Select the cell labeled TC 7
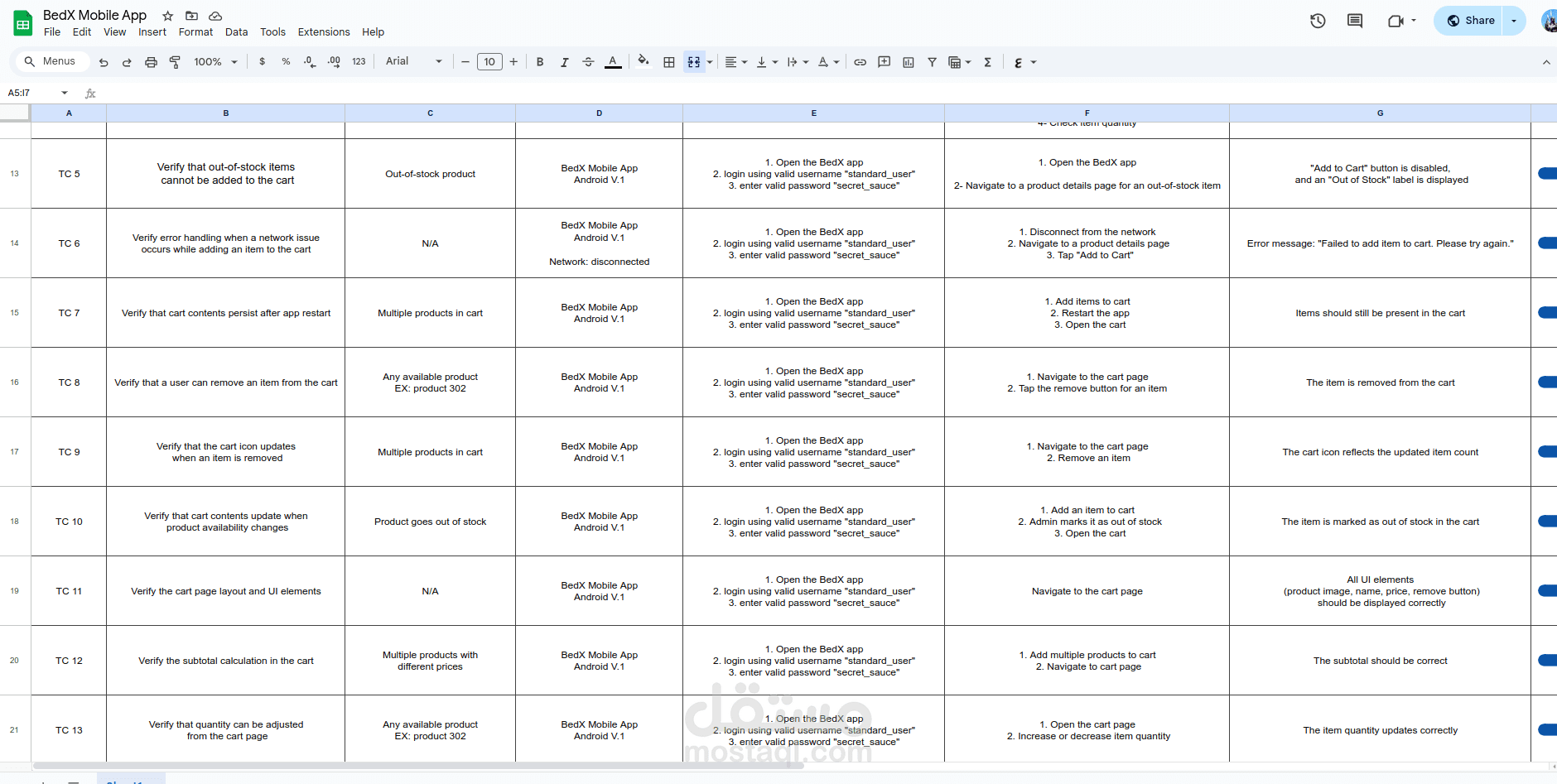 tap(69, 313)
